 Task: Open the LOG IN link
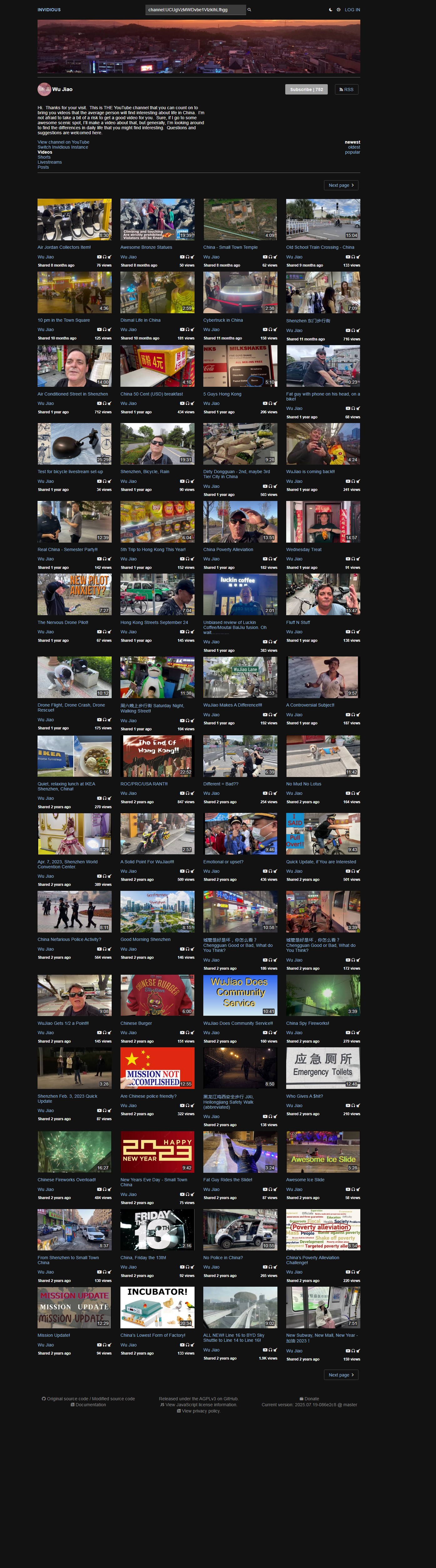[352, 10]
